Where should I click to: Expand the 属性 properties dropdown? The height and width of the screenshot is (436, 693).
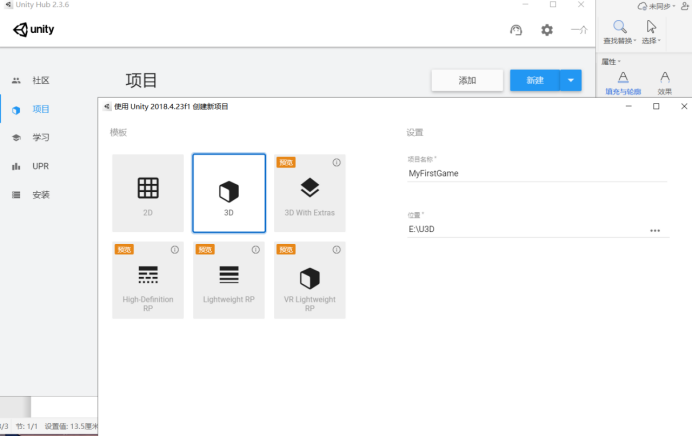pos(611,61)
